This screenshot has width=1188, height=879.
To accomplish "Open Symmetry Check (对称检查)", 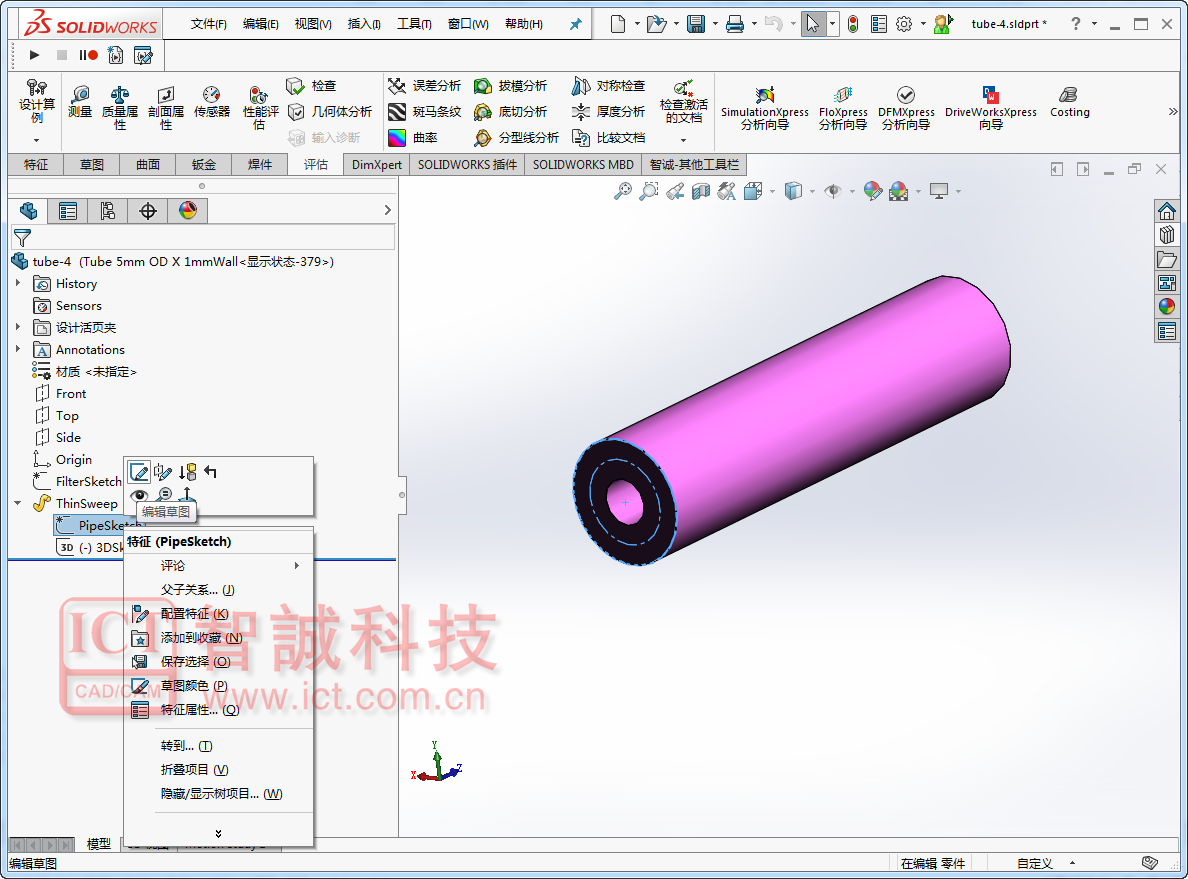I will click(x=608, y=86).
